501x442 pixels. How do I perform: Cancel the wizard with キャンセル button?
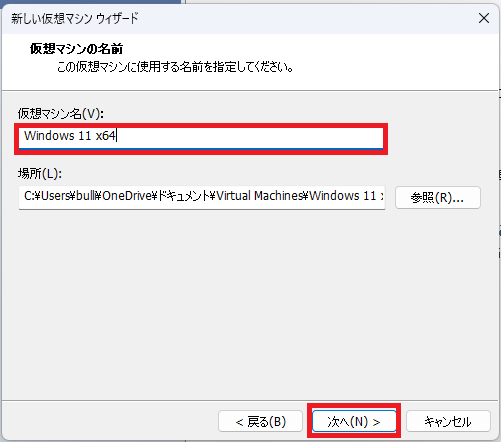(448, 422)
